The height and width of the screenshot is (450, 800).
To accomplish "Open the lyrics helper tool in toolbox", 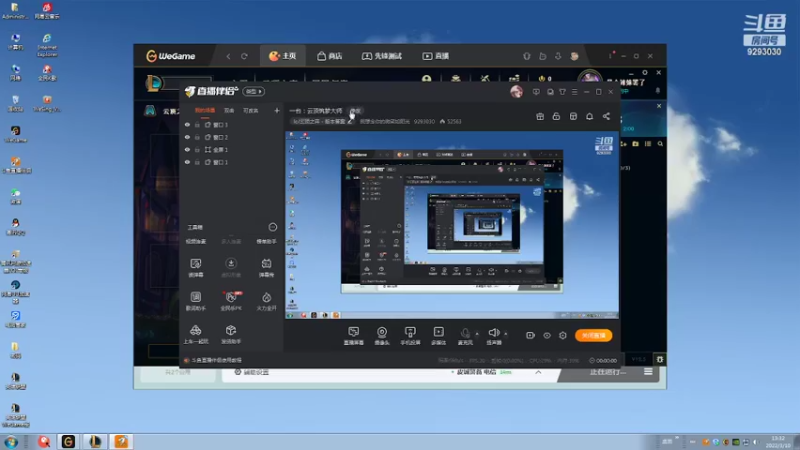I will (196, 301).
